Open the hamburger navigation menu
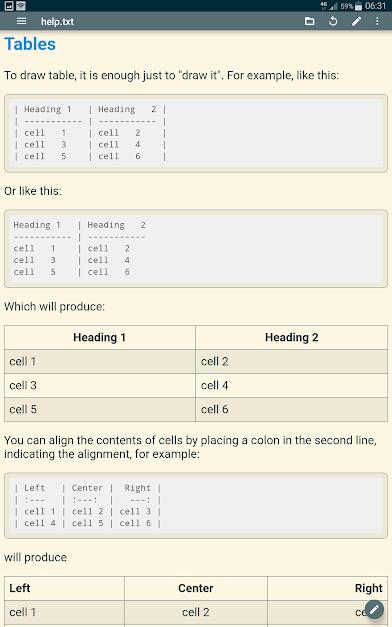 click(x=22, y=21)
